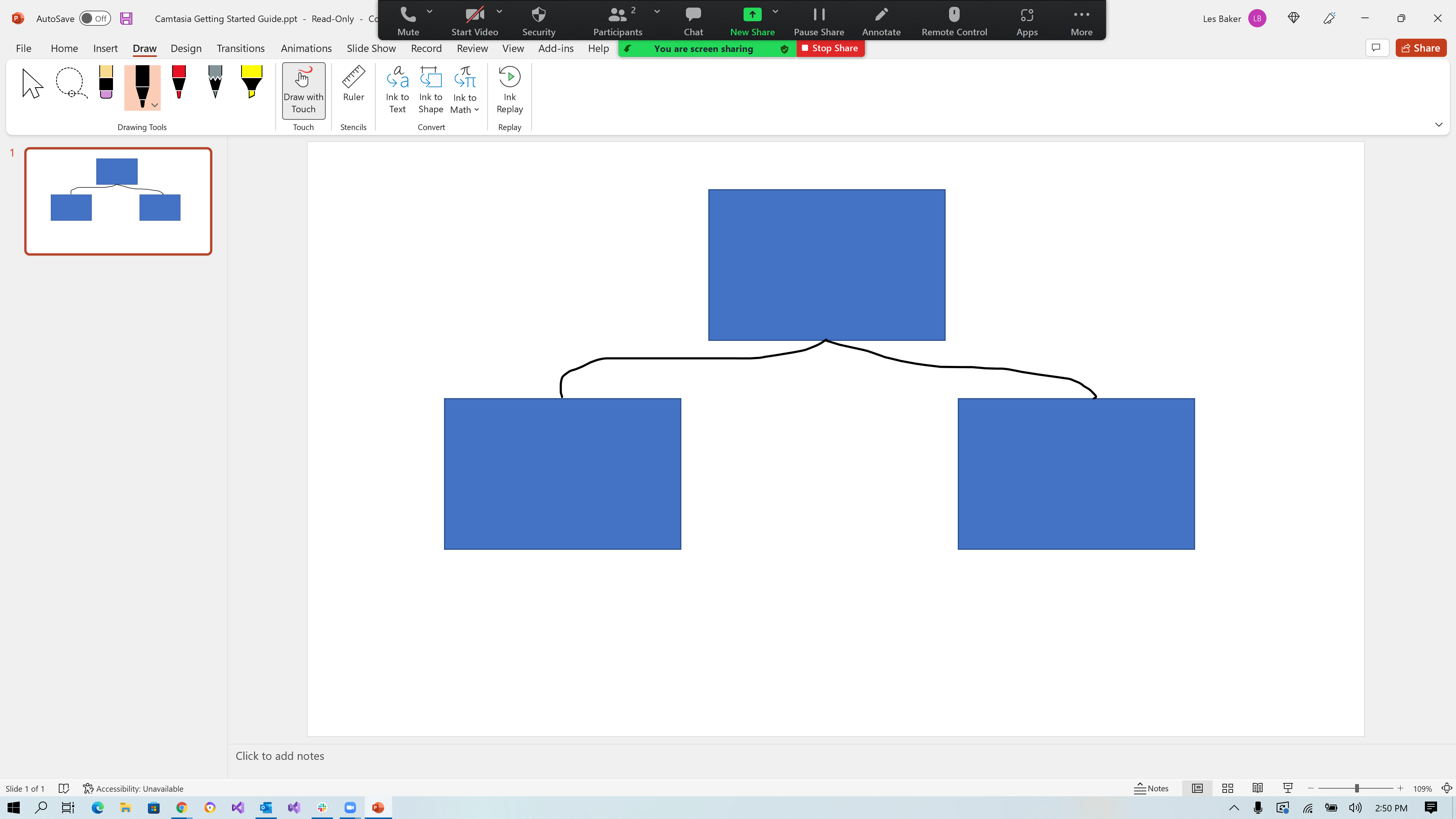Image resolution: width=1456 pixels, height=819 pixels.
Task: Click the zoom slider handle
Action: click(x=1357, y=788)
